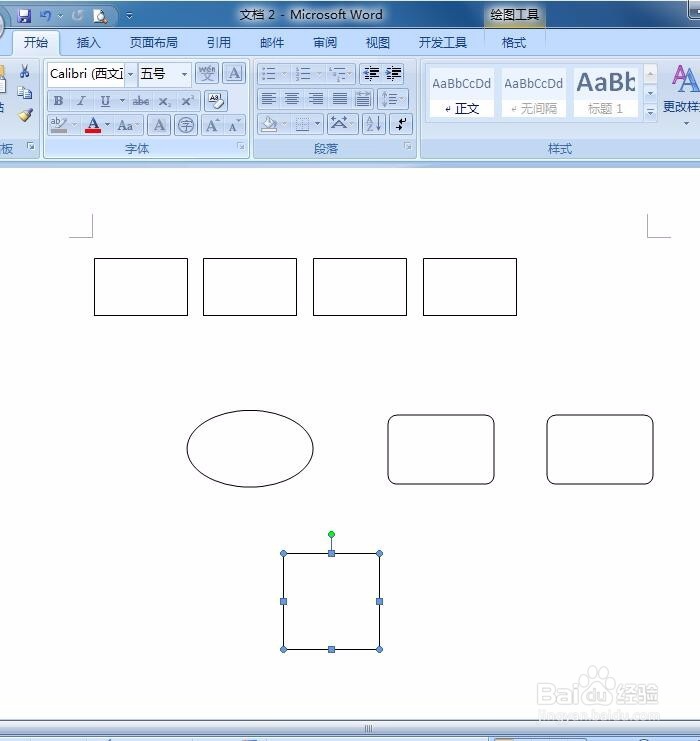Screen dimensions: 700x741
Task: Decrease paragraph indent
Action: click(371, 74)
